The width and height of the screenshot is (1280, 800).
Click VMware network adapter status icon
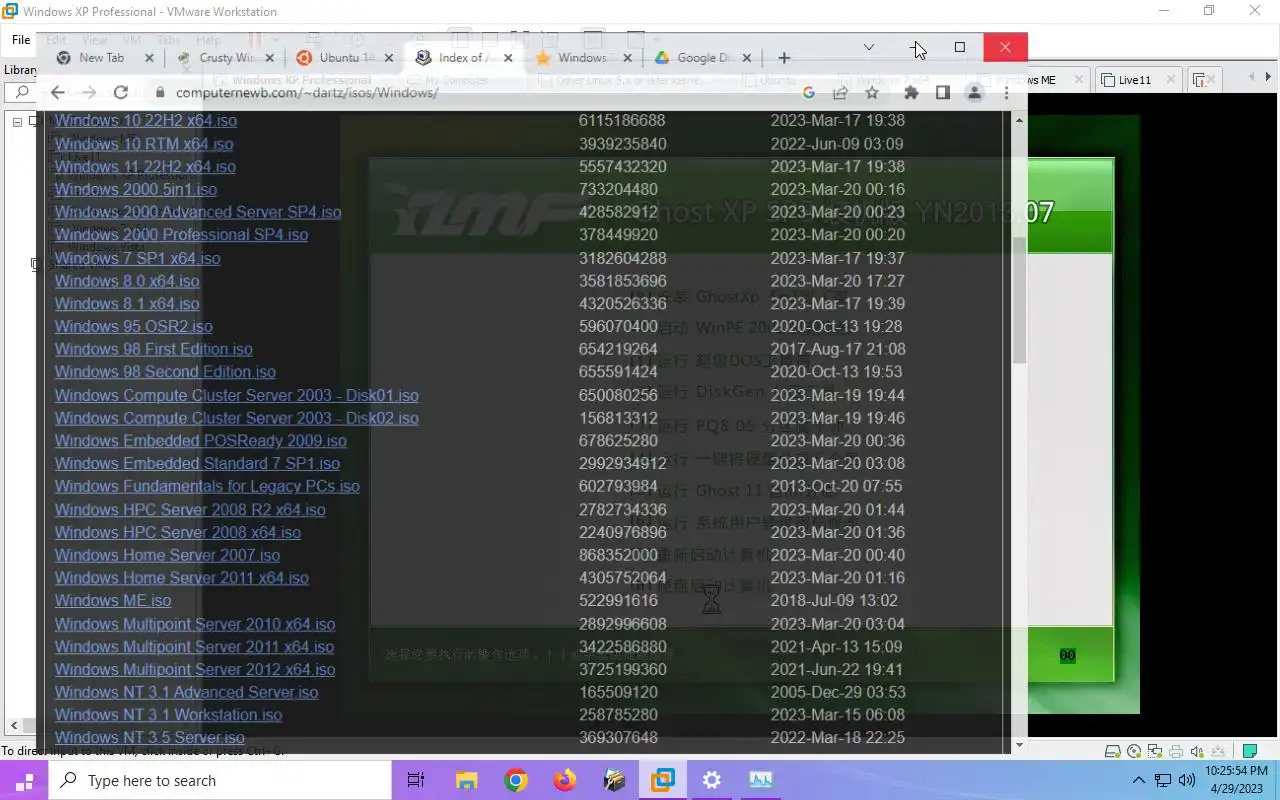pos(1156,752)
